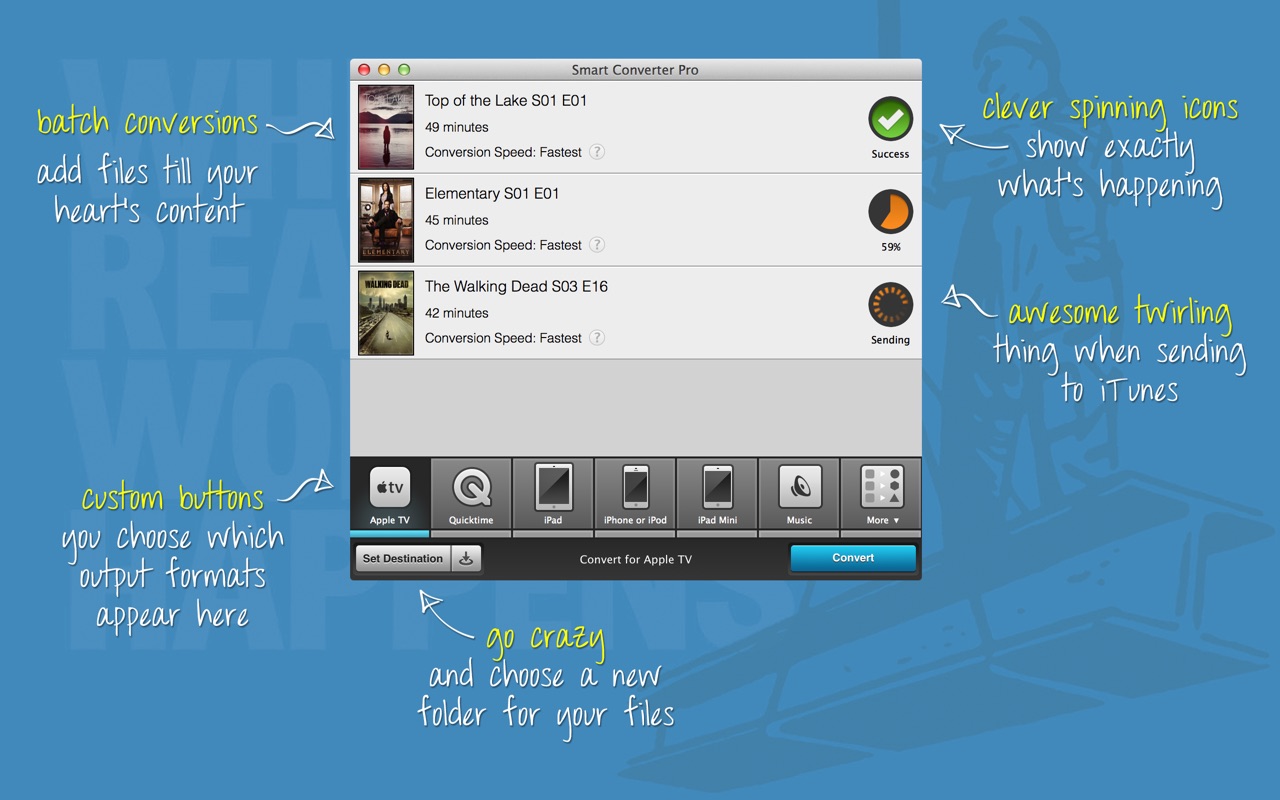Open help for Walking Dead conversion speed

597,338
